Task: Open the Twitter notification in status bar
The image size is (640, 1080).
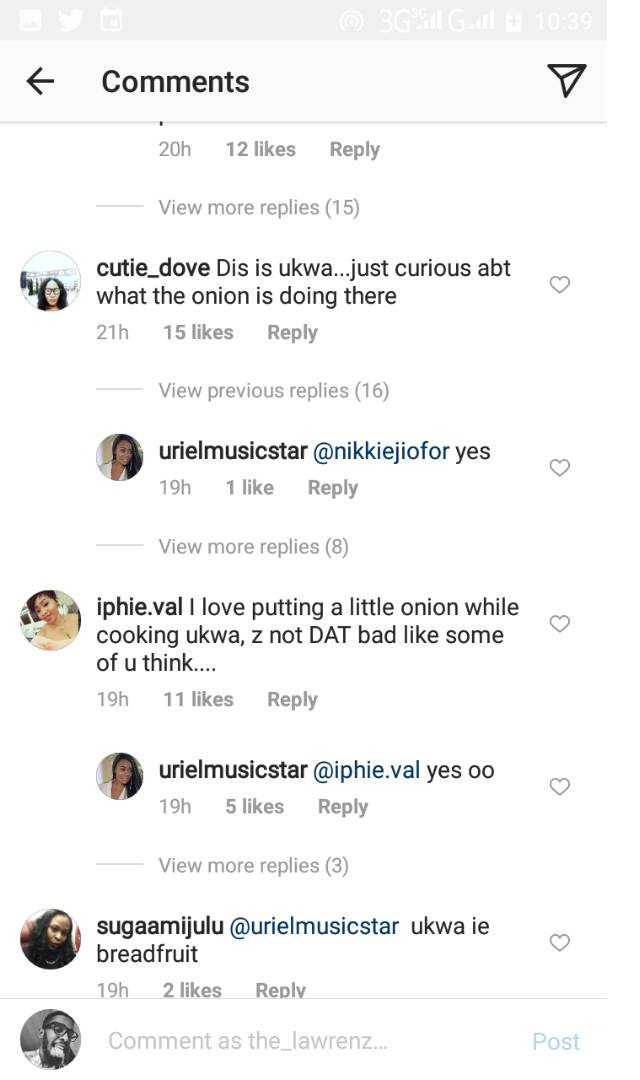Action: [x=70, y=20]
